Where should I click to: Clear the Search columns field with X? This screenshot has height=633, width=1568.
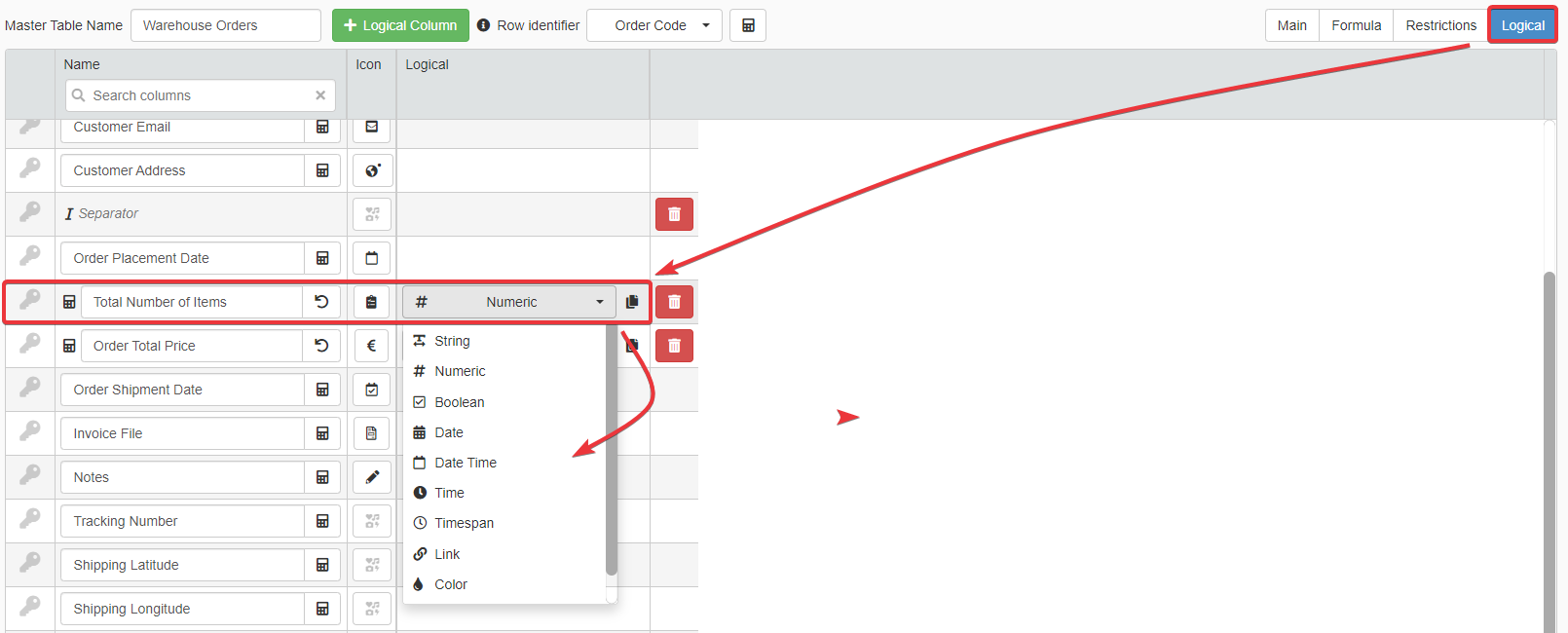click(x=320, y=95)
